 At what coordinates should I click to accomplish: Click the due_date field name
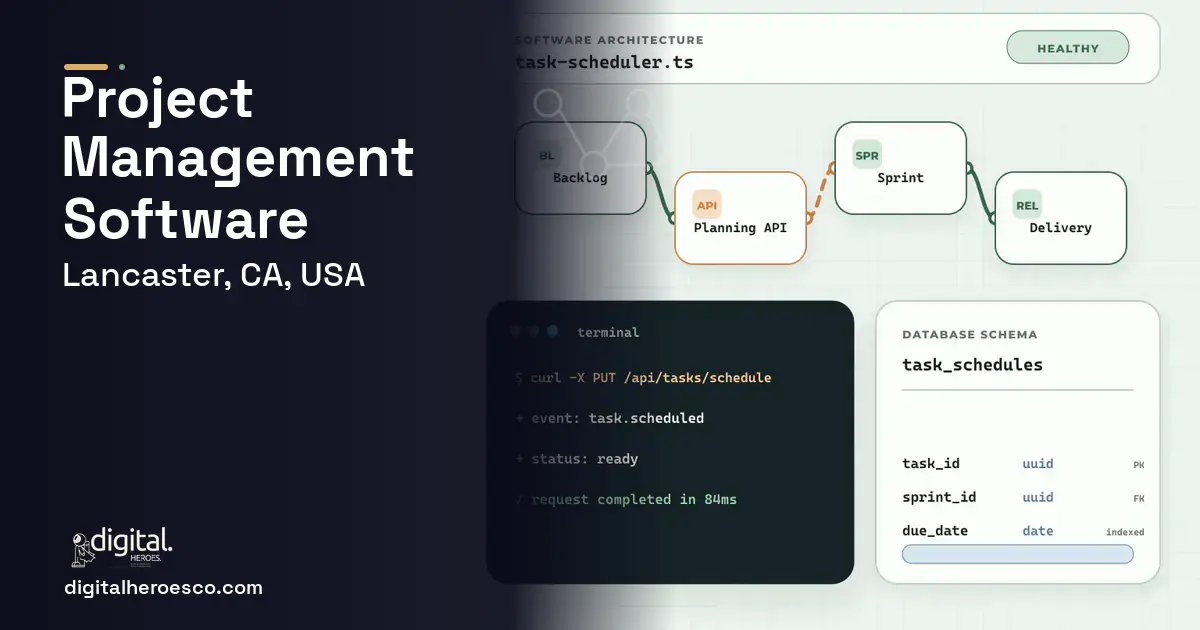pos(935,531)
